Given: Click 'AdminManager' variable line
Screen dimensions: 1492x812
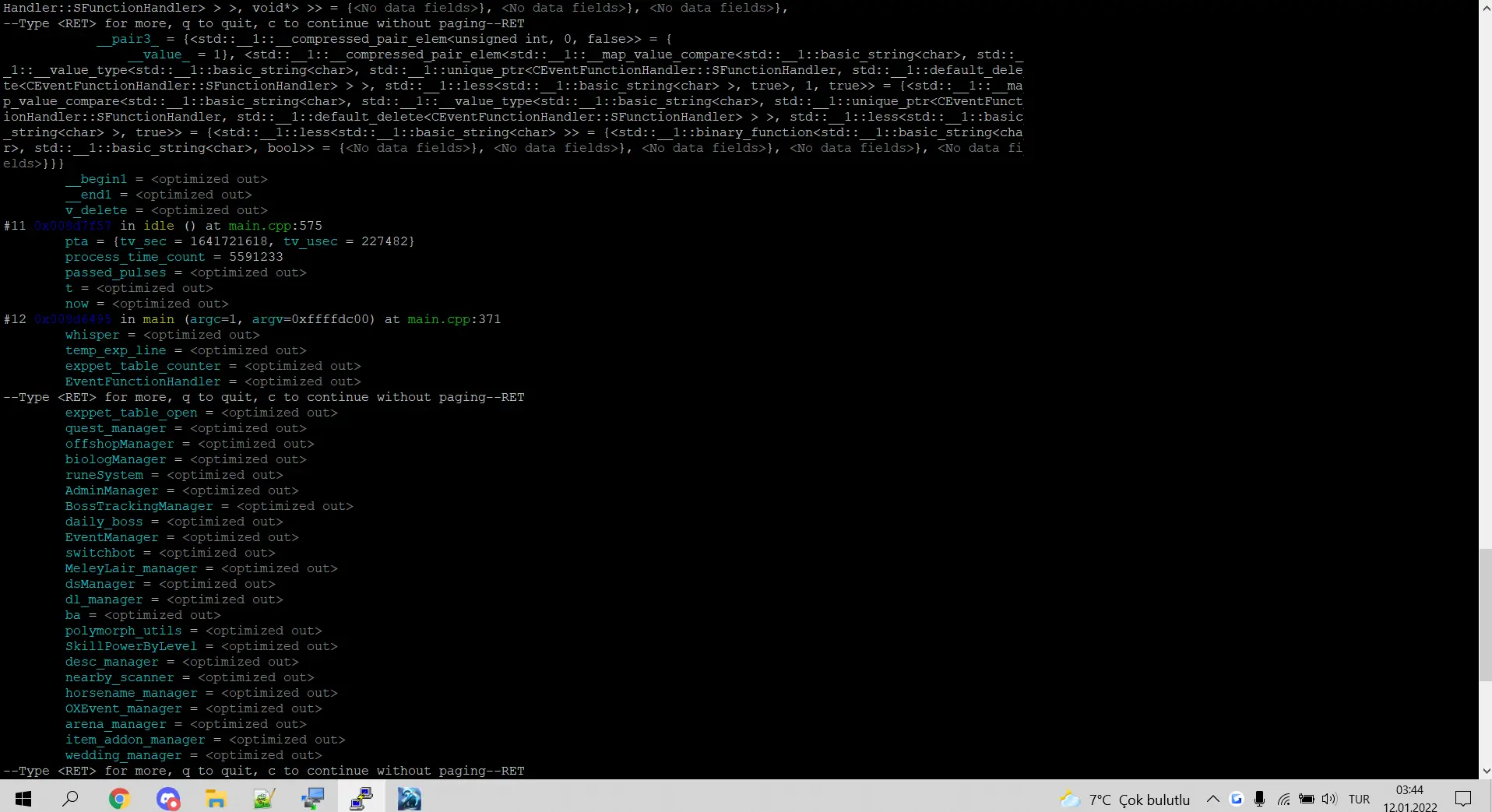Looking at the screenshot, I should tap(182, 490).
